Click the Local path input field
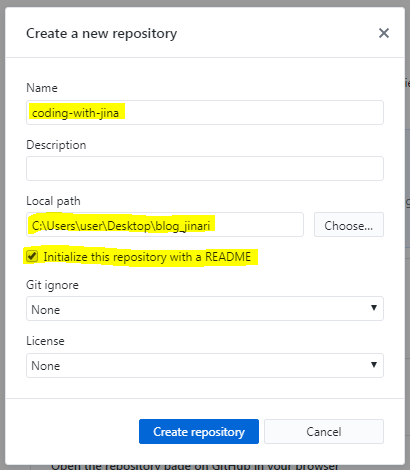Image resolution: width=410 pixels, height=470 pixels. point(165,225)
